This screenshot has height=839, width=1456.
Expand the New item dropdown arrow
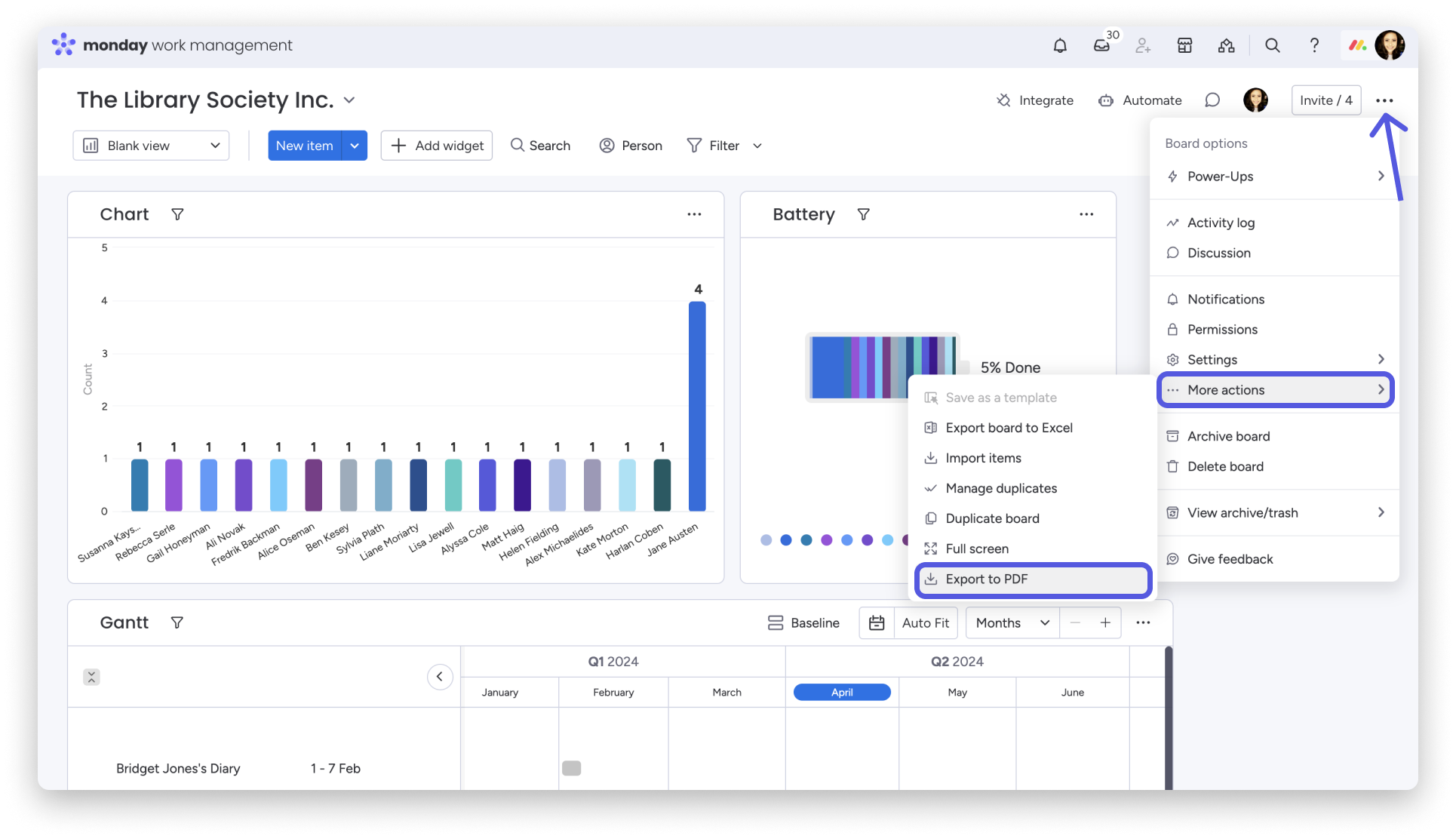[355, 146]
